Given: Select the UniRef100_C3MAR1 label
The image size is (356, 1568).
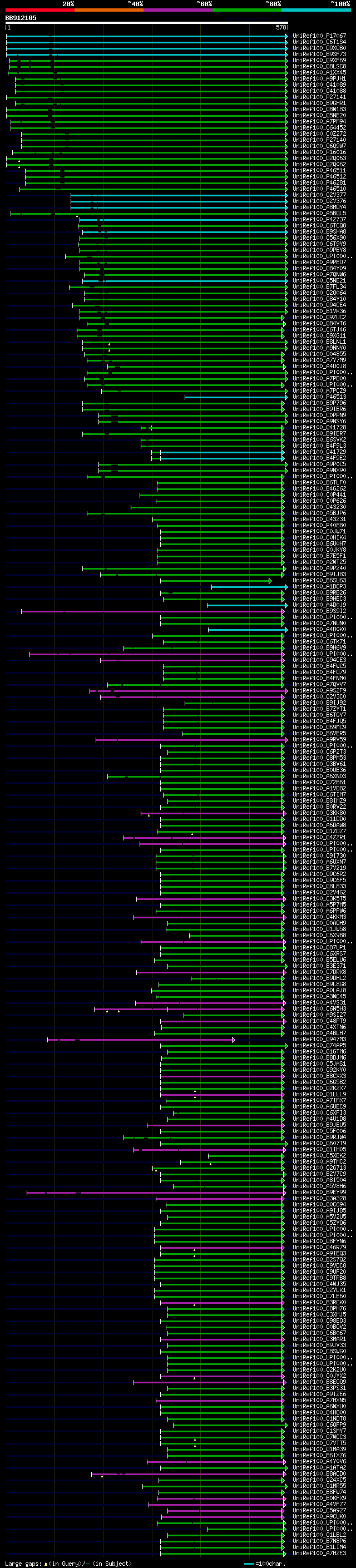Looking at the screenshot, I should coord(319,1339).
